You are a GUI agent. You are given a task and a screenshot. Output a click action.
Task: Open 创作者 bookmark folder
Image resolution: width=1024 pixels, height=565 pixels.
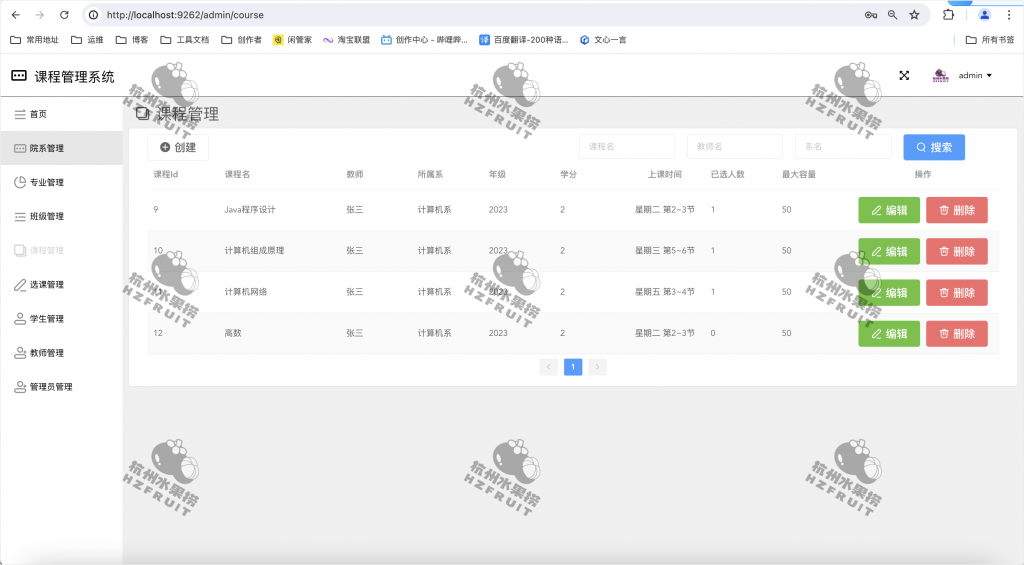click(x=242, y=40)
